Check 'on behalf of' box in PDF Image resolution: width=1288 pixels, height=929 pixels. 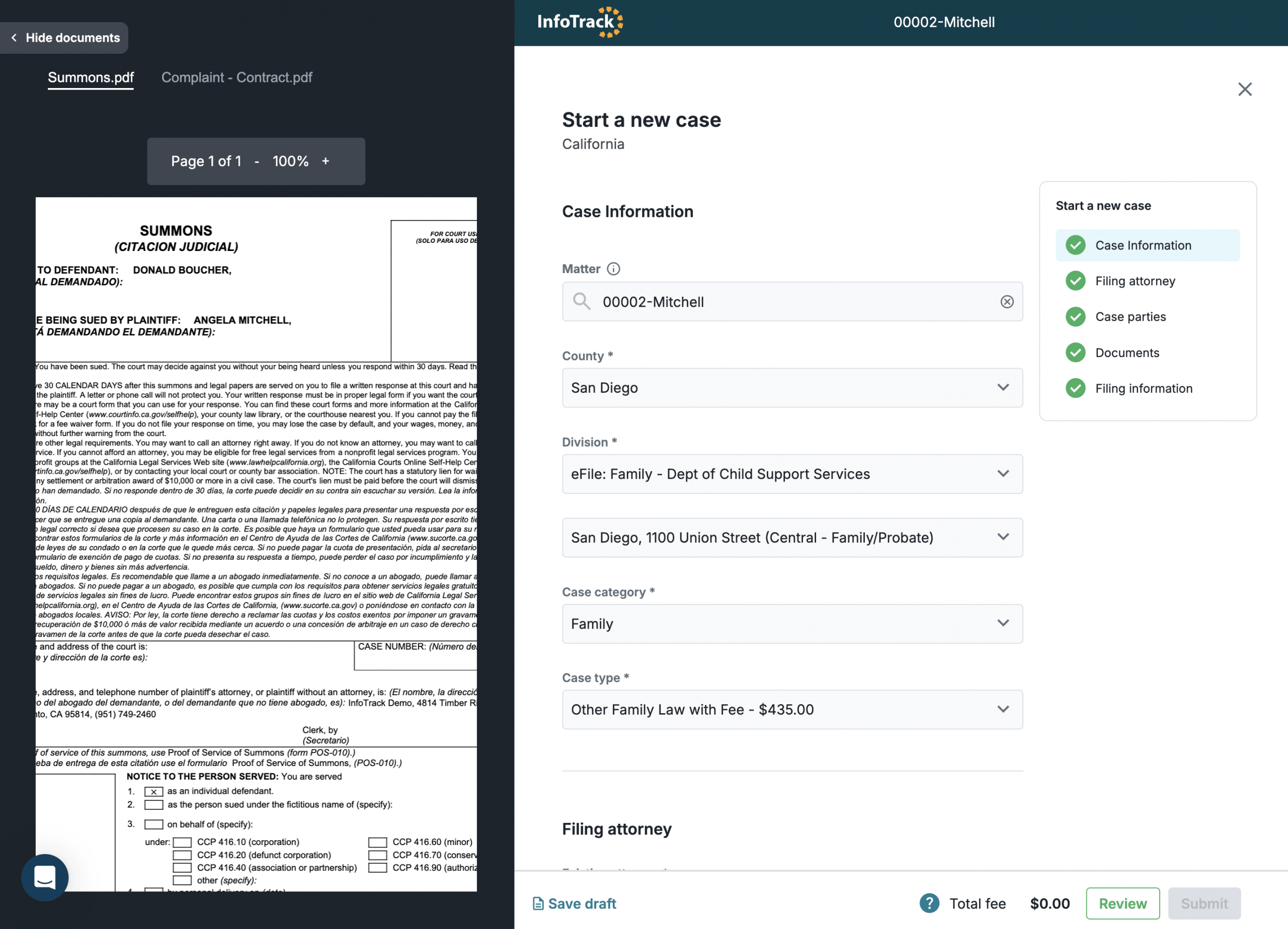(154, 824)
